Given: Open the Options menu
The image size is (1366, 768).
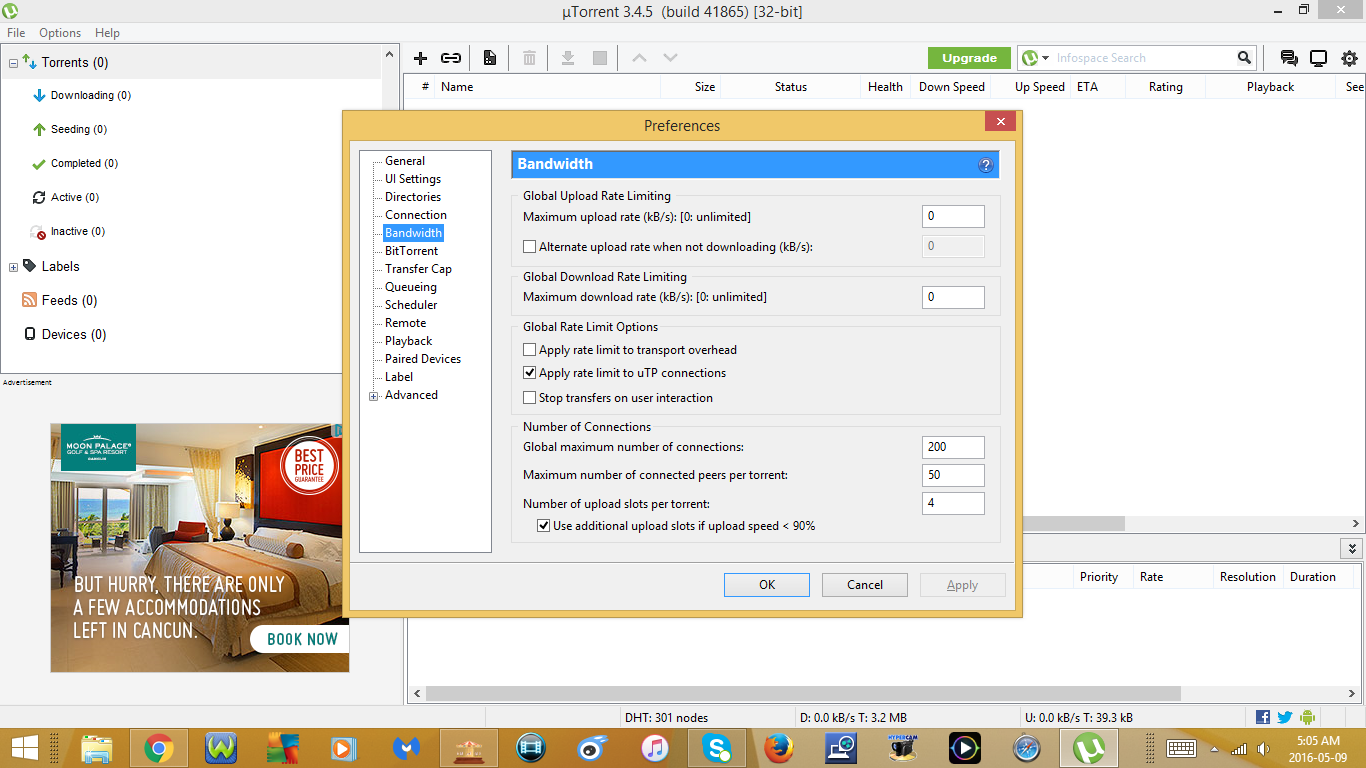Looking at the screenshot, I should 60,33.
